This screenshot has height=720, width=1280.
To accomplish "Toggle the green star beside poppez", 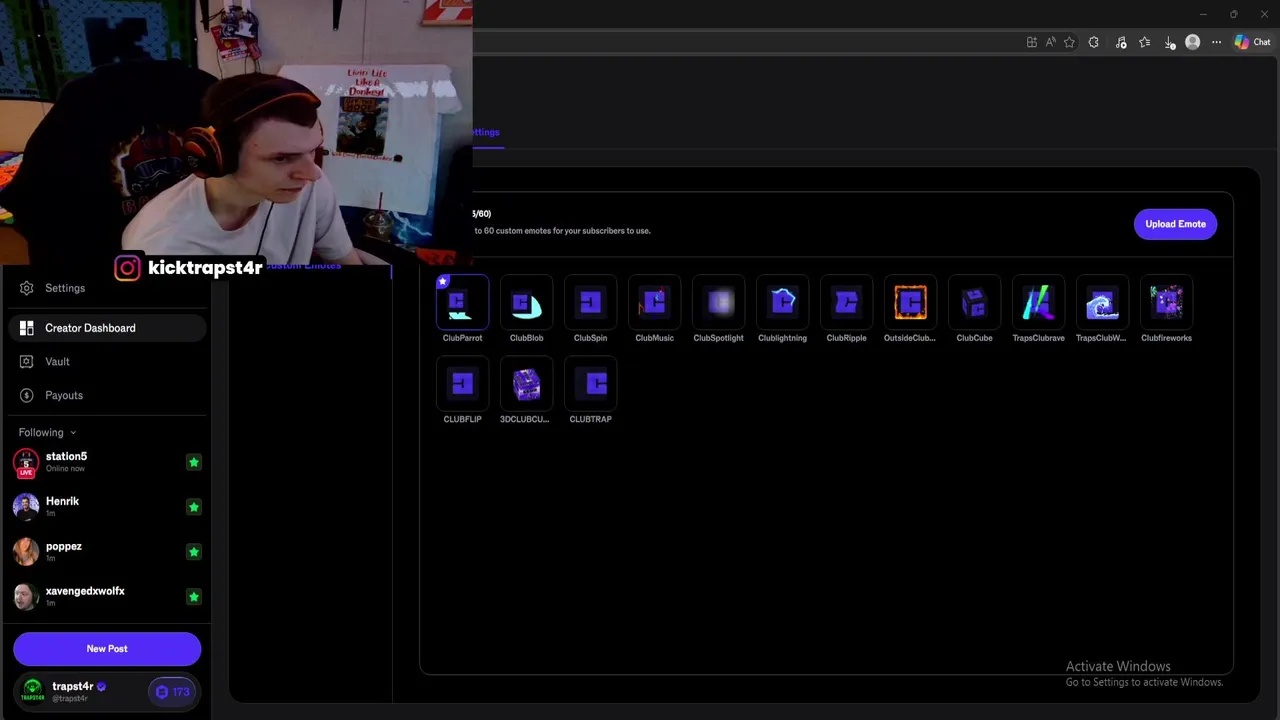I will click(x=193, y=552).
